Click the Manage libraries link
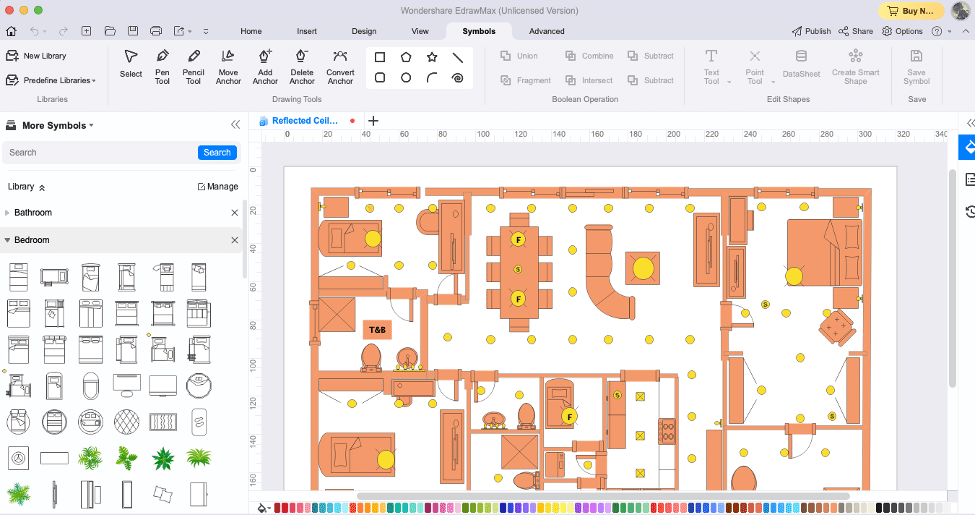 [217, 186]
